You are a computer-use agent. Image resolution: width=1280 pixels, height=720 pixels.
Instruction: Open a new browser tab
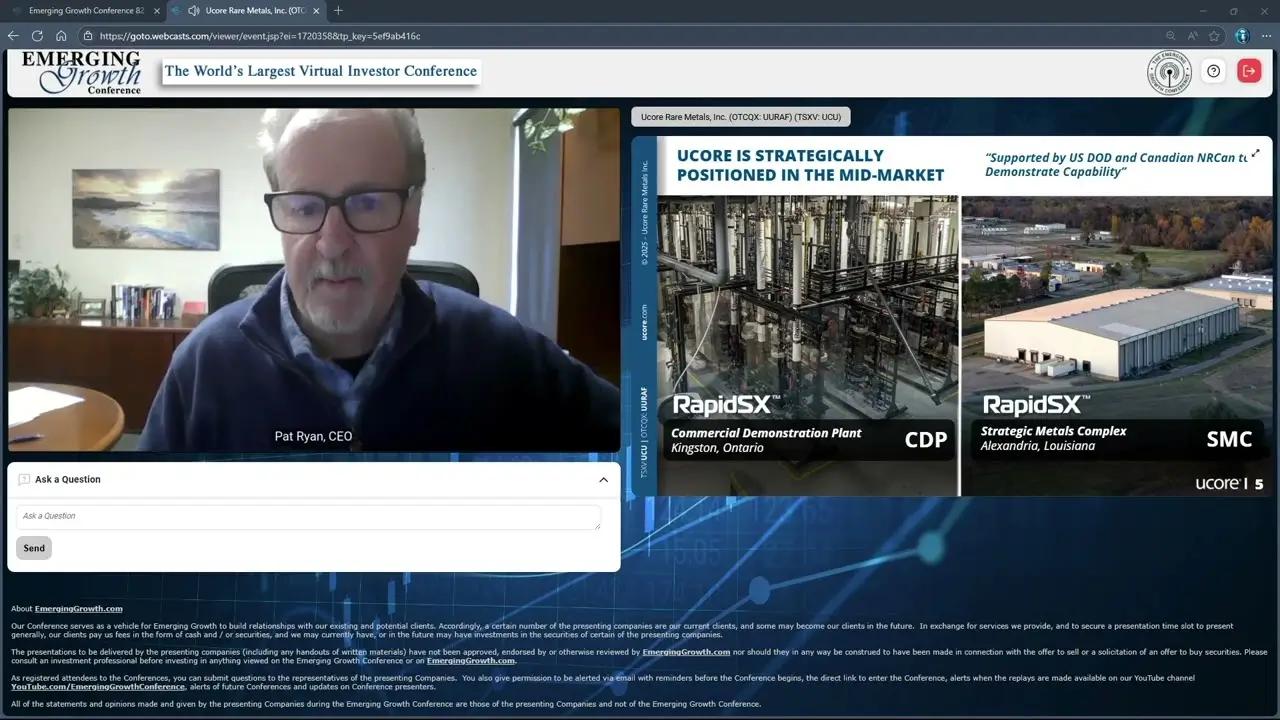pyautogui.click(x=338, y=11)
